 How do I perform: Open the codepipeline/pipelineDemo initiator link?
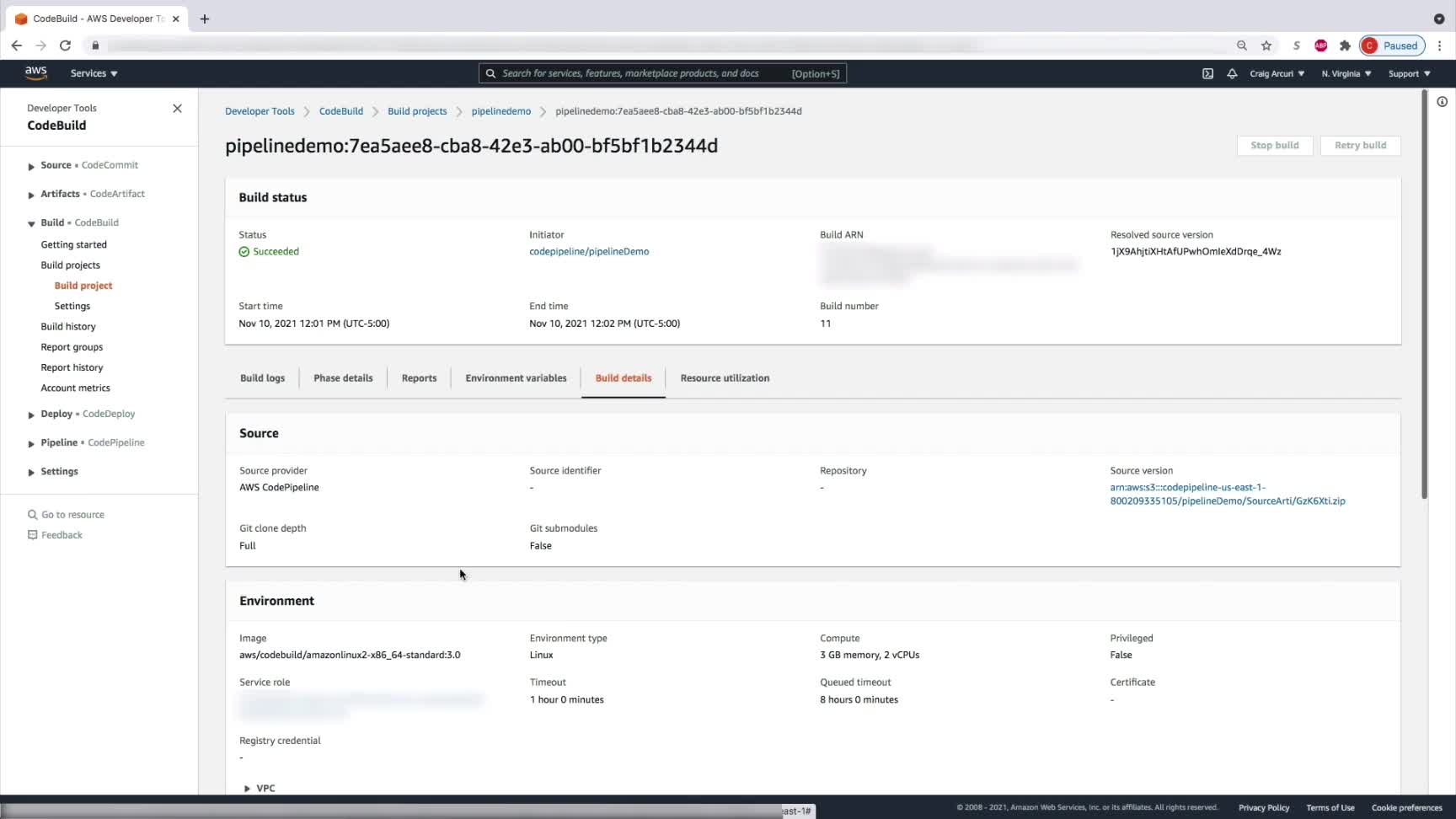coord(589,251)
